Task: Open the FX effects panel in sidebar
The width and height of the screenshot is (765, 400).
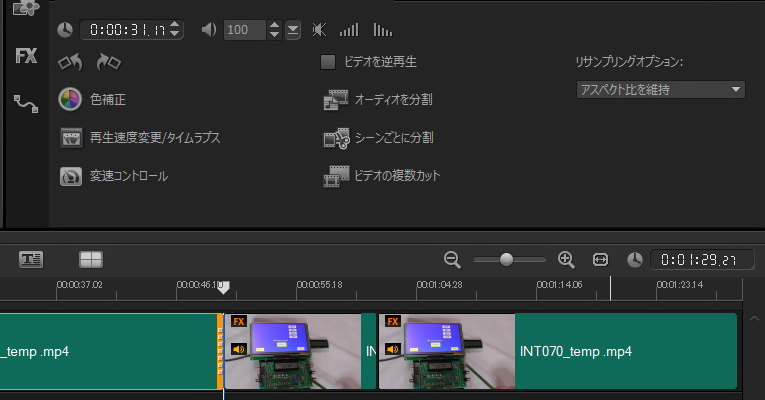Action: (26, 56)
